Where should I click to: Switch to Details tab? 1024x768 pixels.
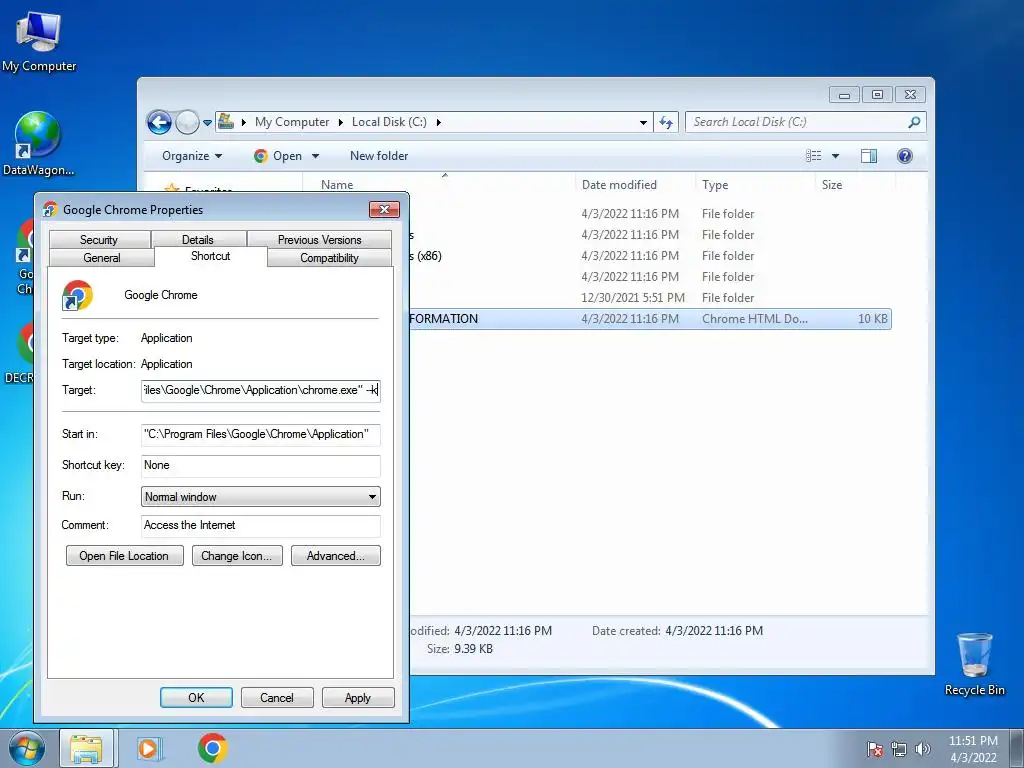click(x=198, y=240)
